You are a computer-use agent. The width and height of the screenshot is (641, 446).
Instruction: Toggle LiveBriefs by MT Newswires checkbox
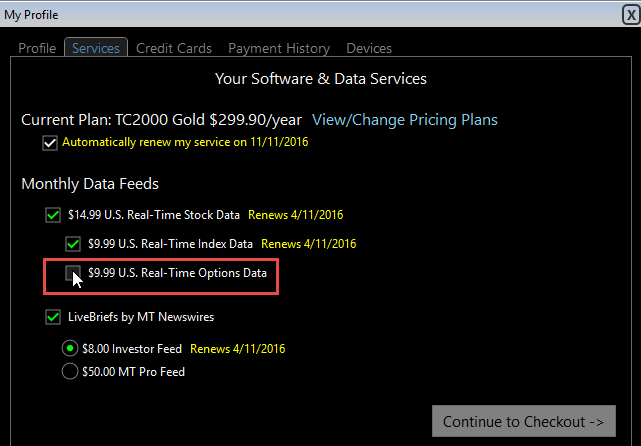[53, 317]
